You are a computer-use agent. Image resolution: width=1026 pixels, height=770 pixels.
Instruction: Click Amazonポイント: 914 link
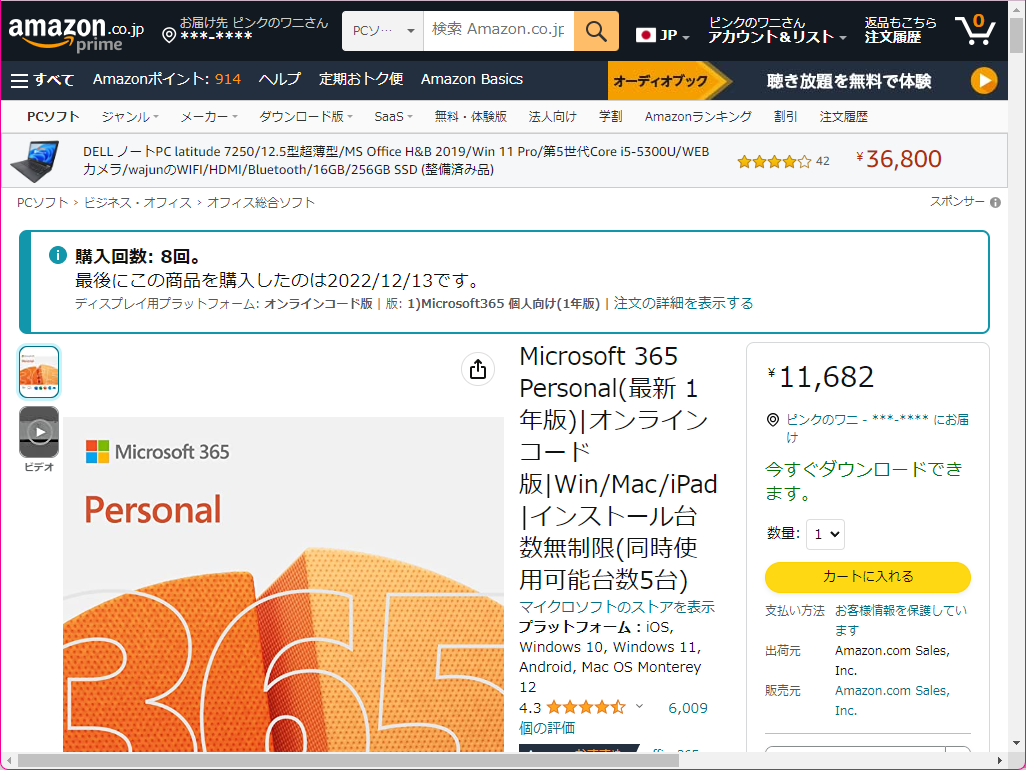[167, 79]
